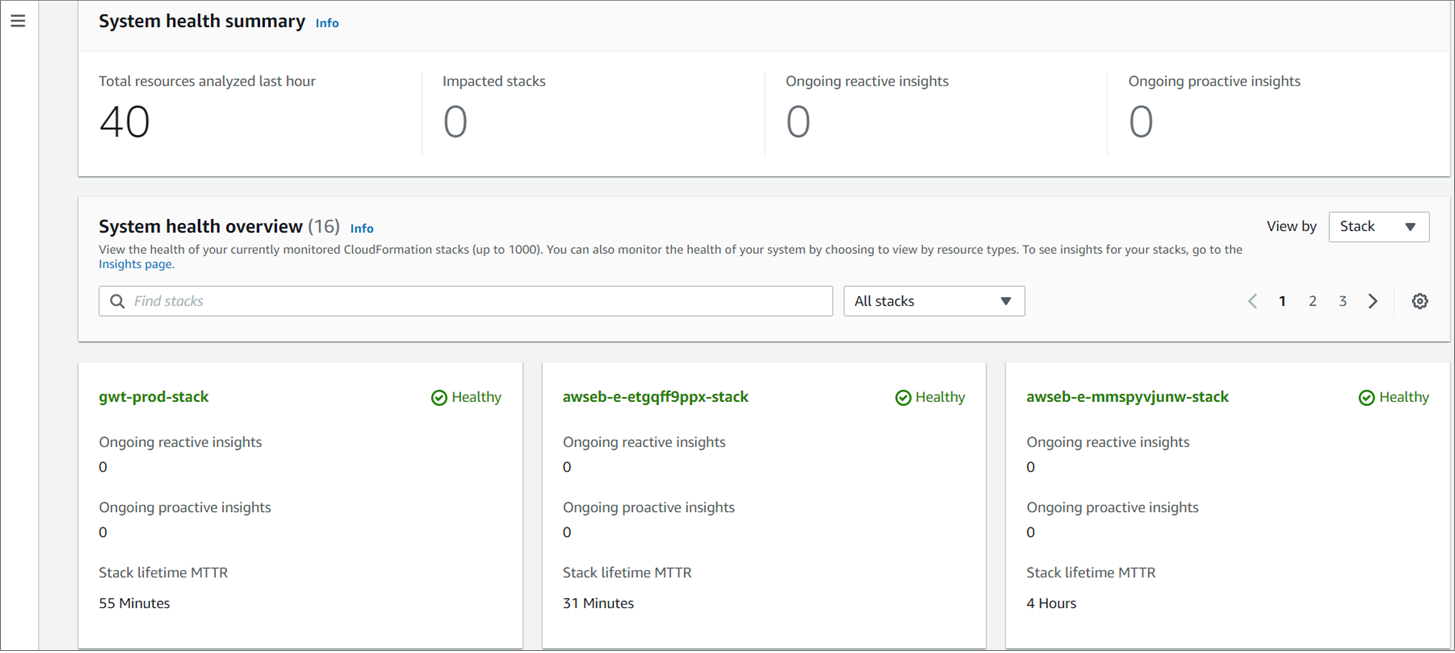Open Info link beside System health summary

(327, 23)
